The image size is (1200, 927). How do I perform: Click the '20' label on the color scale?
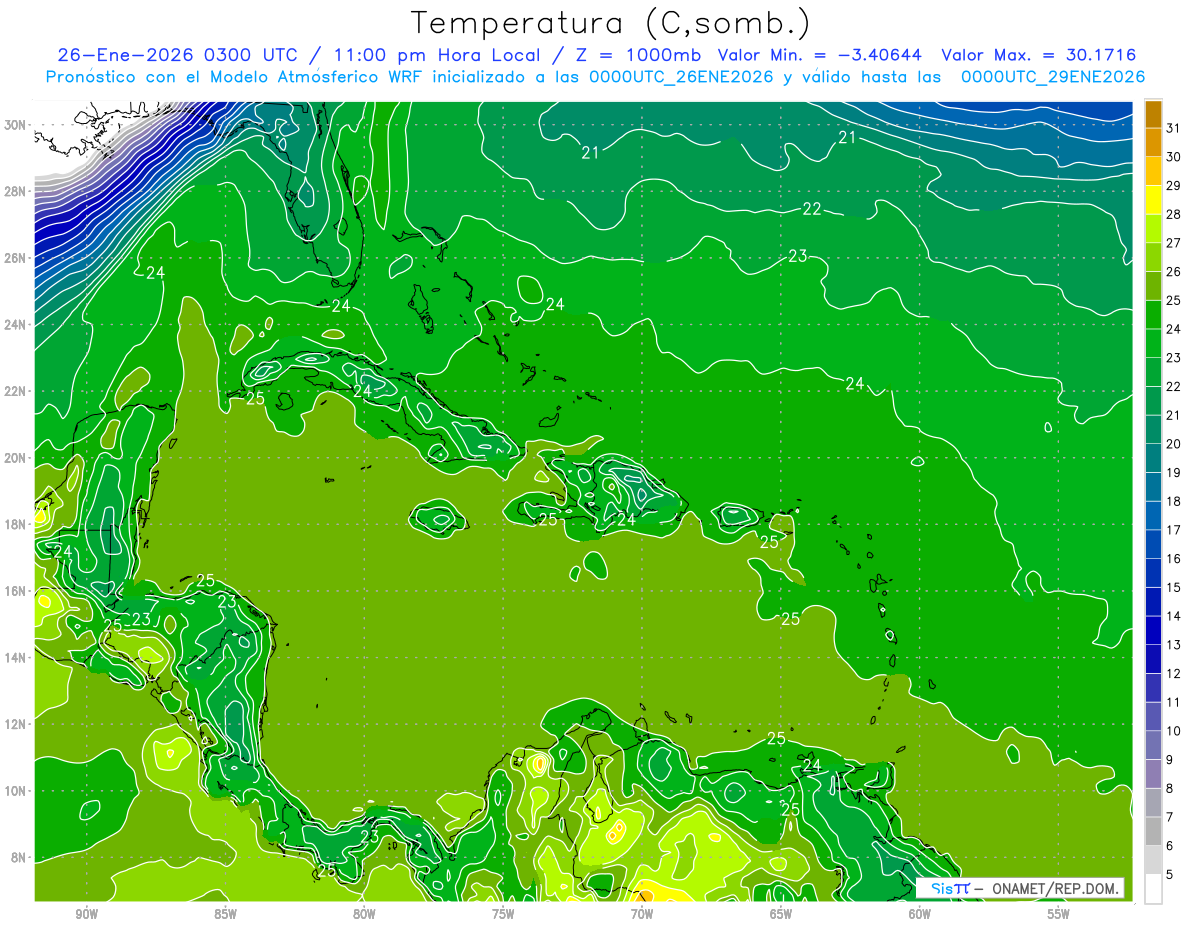coord(1174,444)
